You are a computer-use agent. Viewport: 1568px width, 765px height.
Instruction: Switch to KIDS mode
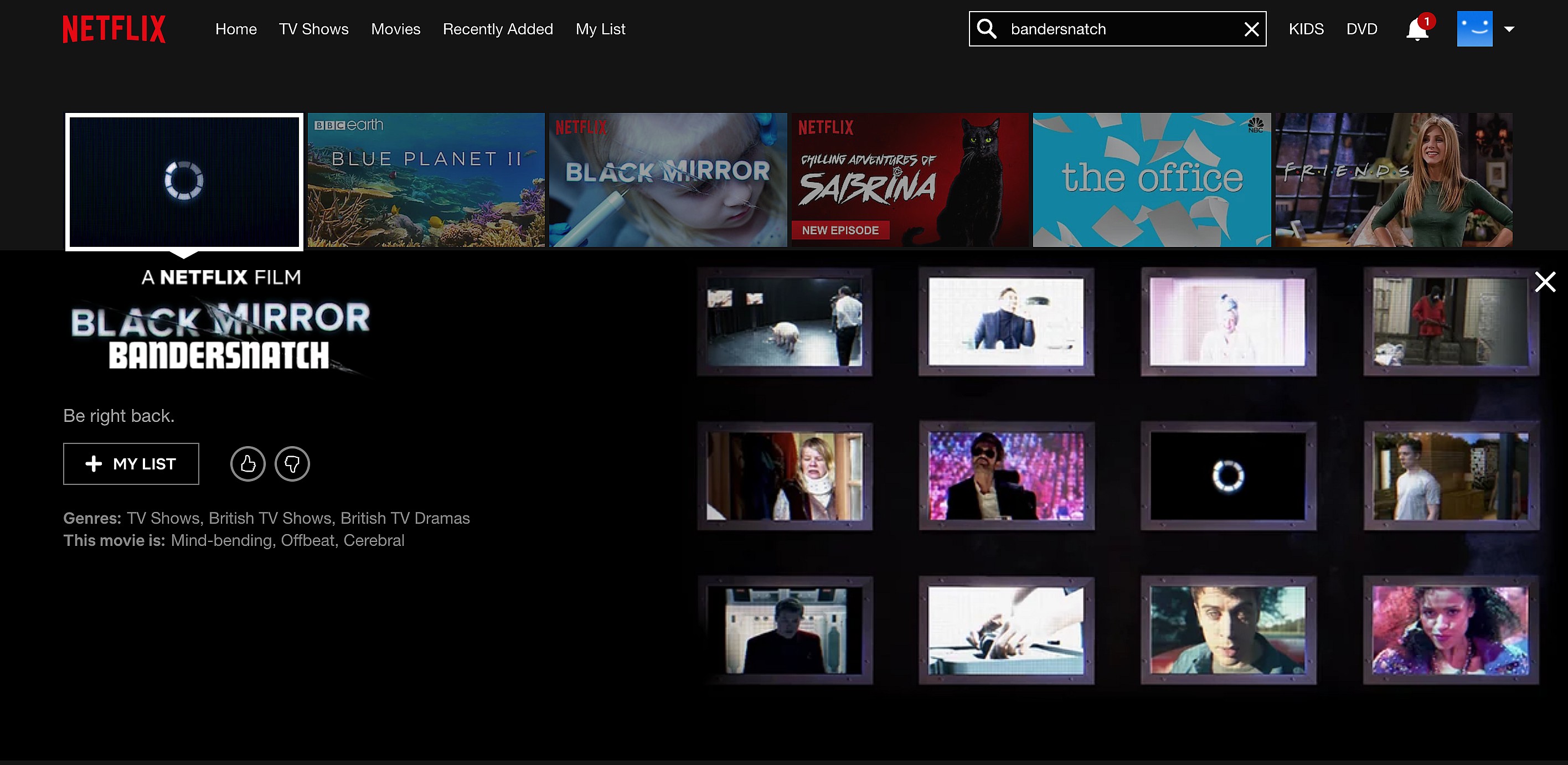coord(1306,29)
